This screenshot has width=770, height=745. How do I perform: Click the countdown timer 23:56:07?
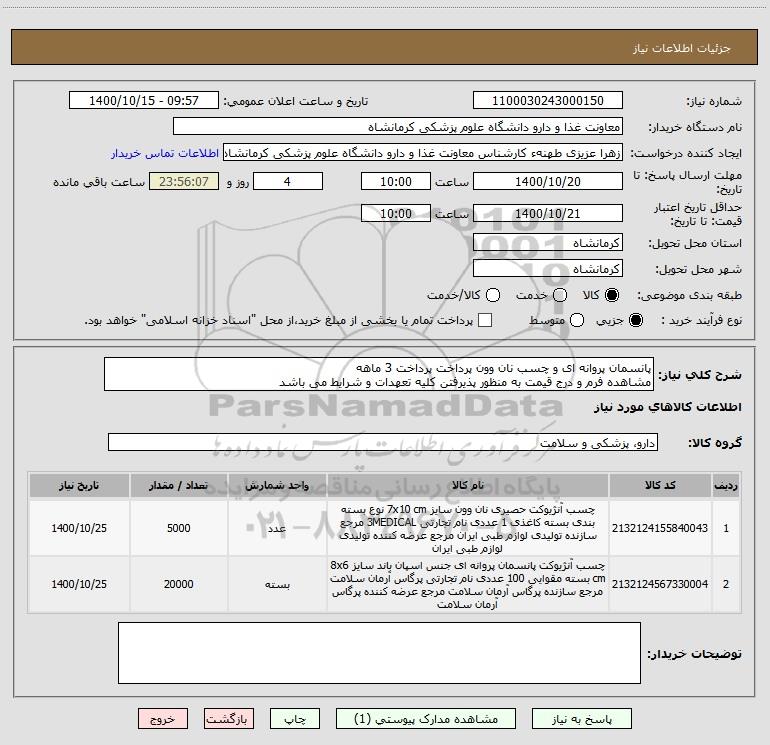[184, 181]
